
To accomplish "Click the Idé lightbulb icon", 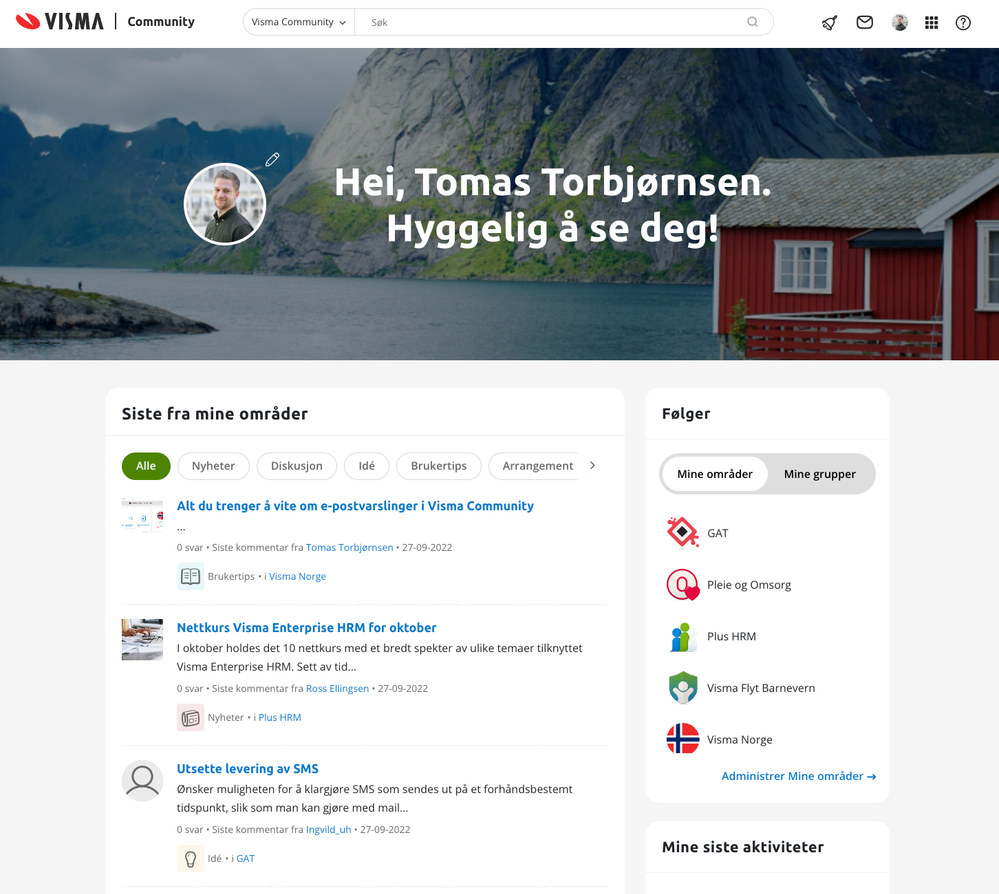I will (190, 858).
